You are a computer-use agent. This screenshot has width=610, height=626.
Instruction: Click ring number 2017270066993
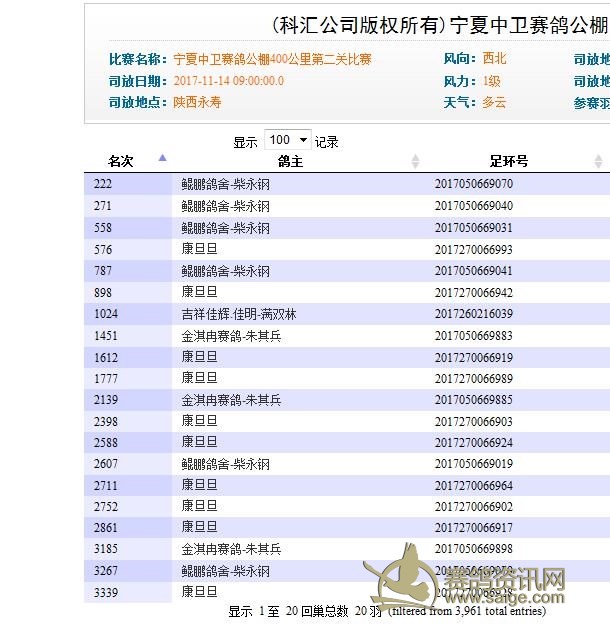click(x=474, y=250)
